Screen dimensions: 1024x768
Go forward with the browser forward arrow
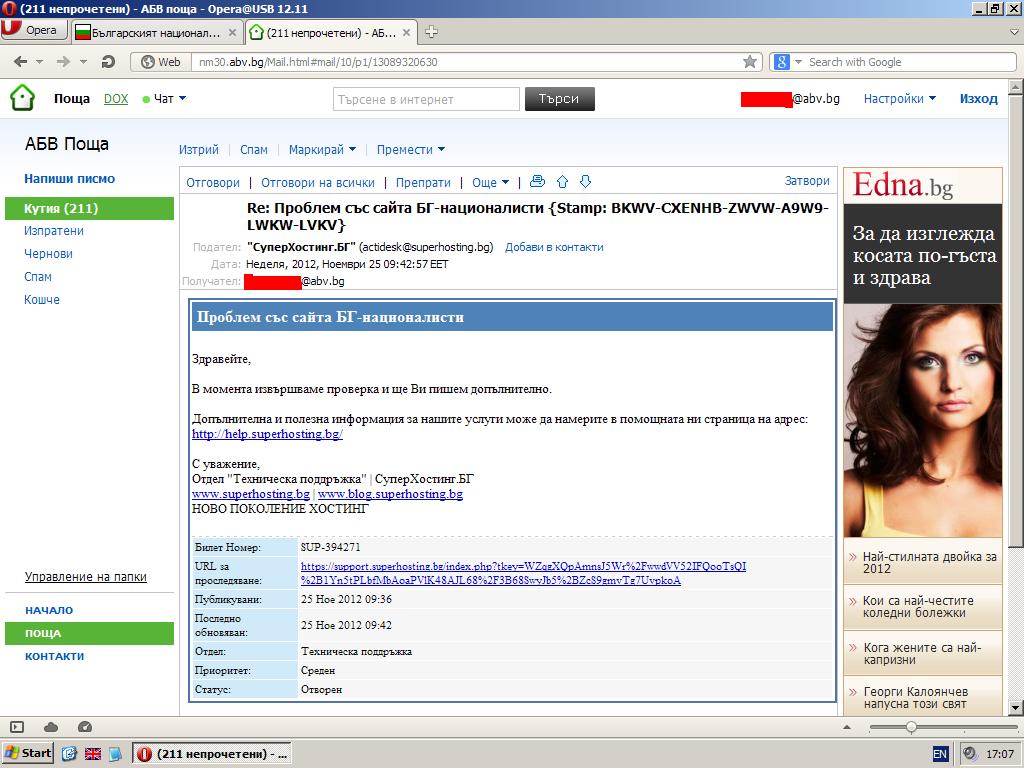(63, 61)
